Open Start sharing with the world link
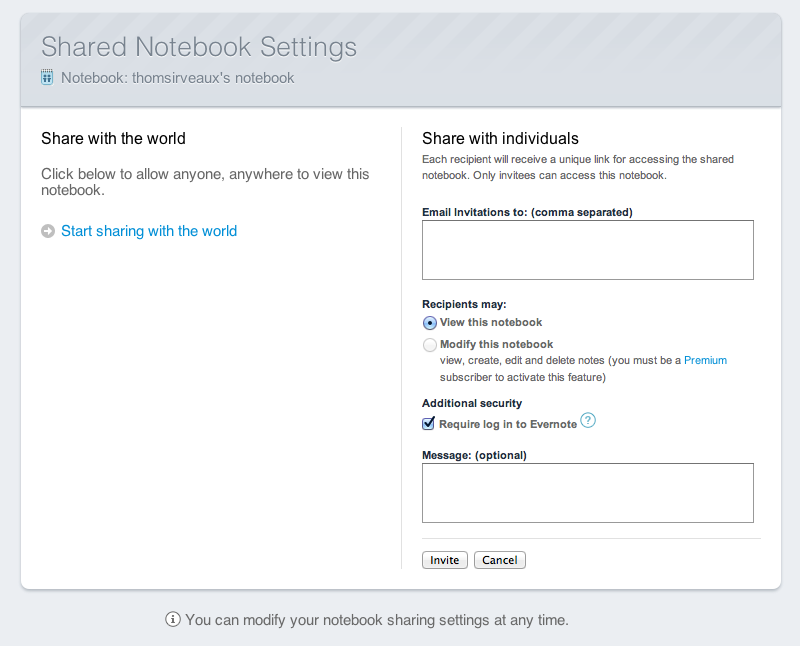Screen dimensions: 800x646 tap(149, 231)
